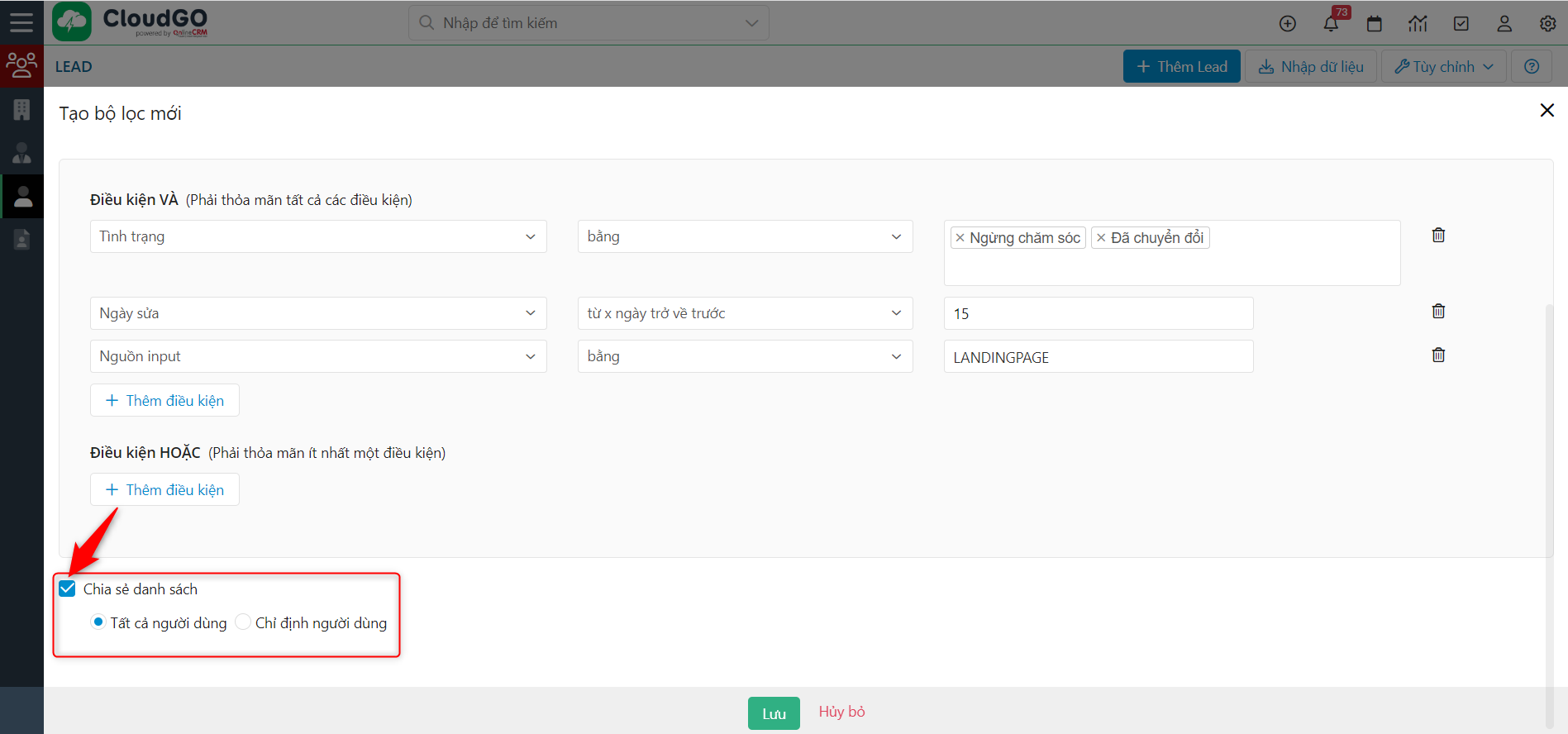1568x734 pixels.
Task: Open the calendar icon in top bar
Action: (1375, 24)
